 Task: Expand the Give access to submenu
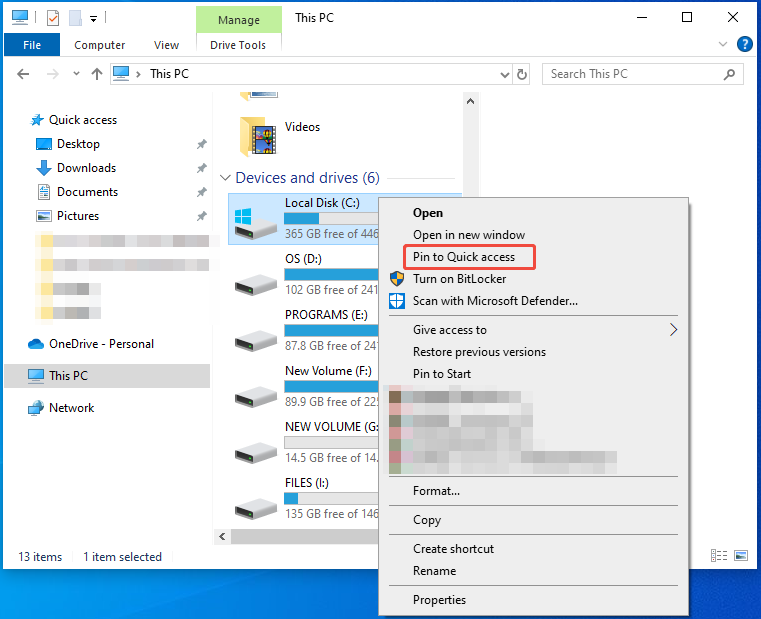pyautogui.click(x=673, y=330)
